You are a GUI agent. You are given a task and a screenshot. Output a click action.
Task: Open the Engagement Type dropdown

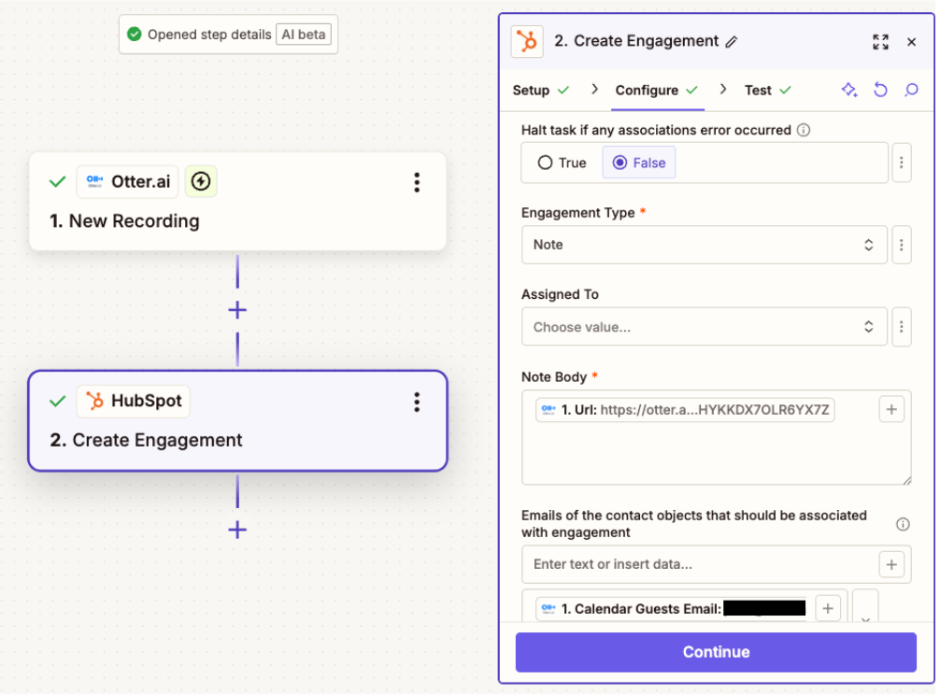click(x=704, y=245)
